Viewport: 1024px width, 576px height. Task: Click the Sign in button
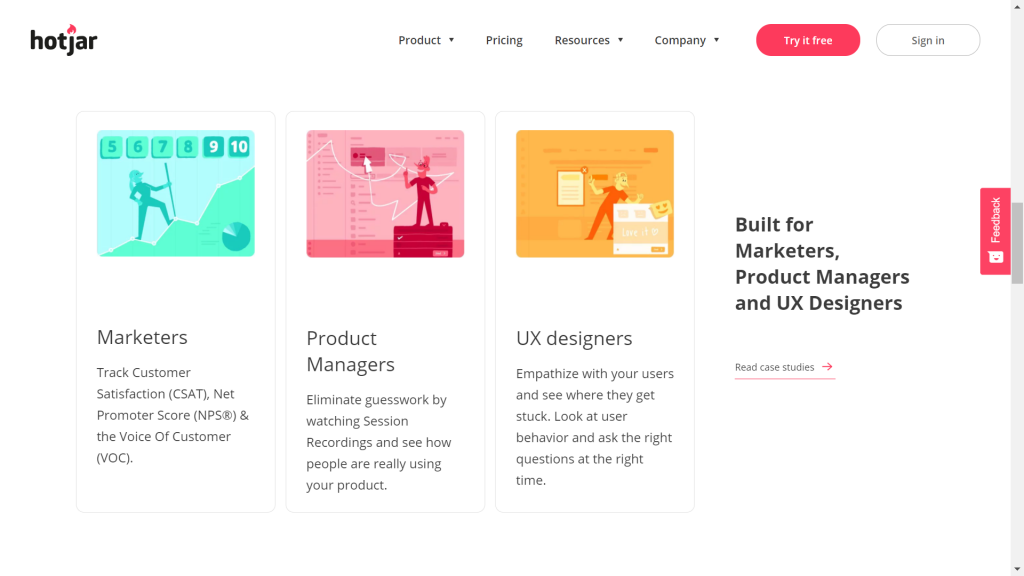pyautogui.click(x=927, y=40)
